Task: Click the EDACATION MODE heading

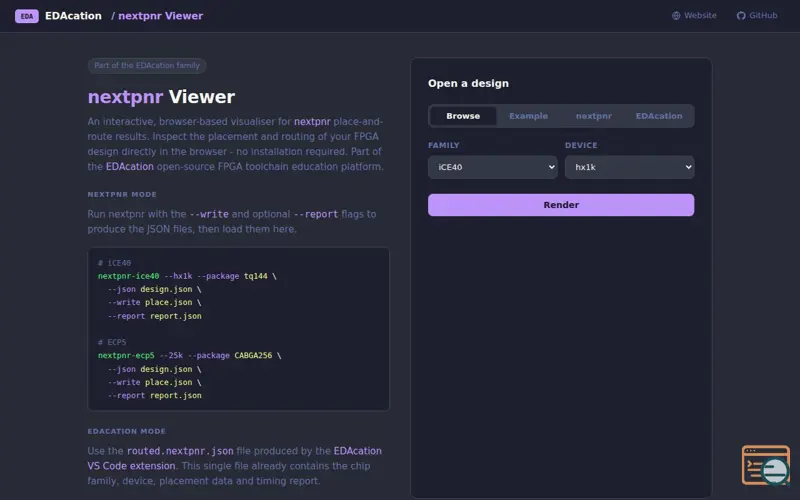Action: 127,431
